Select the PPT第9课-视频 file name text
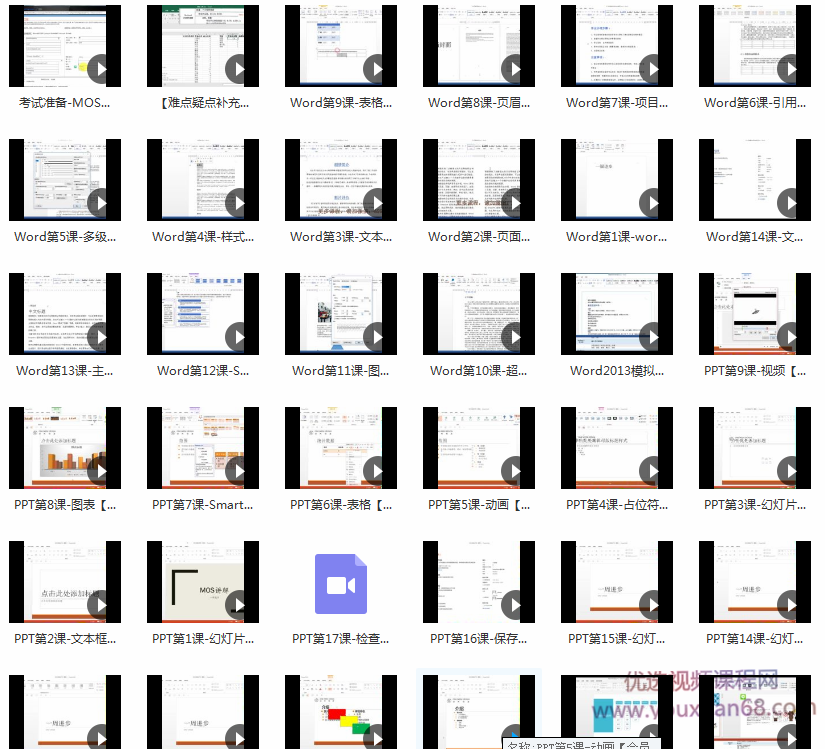 coord(755,370)
